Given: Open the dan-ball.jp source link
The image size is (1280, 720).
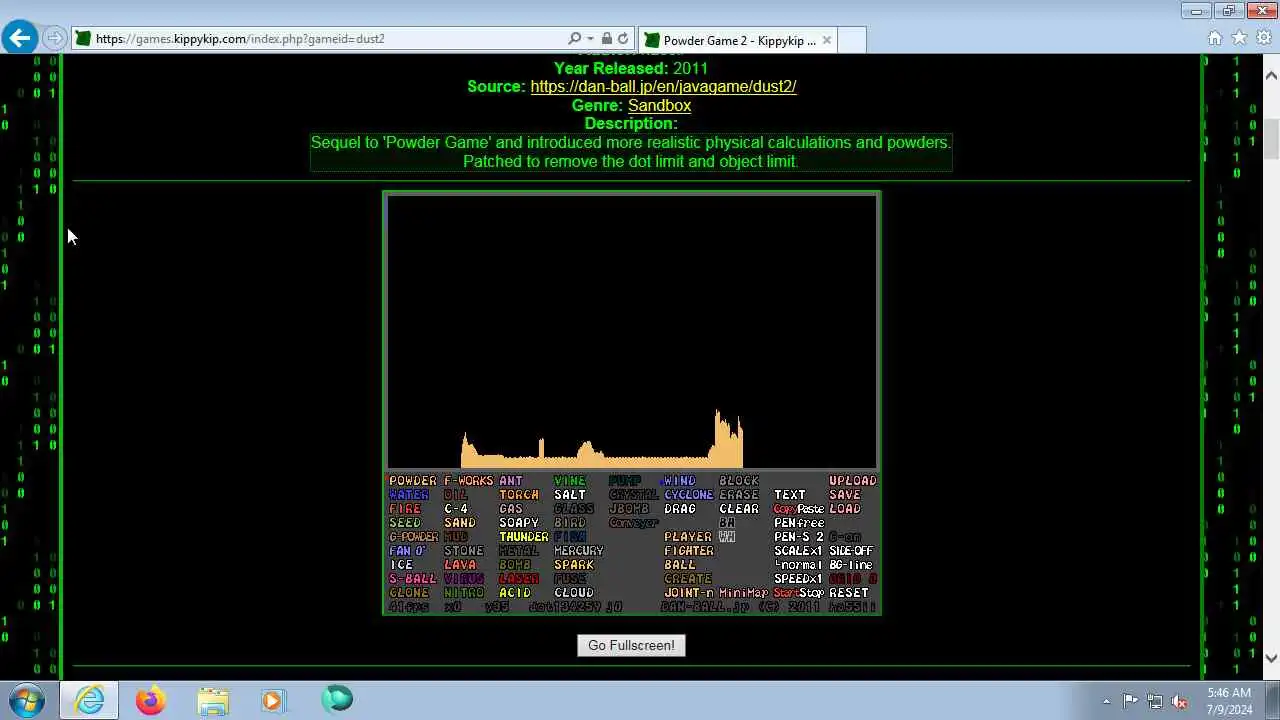Looking at the screenshot, I should (663, 87).
